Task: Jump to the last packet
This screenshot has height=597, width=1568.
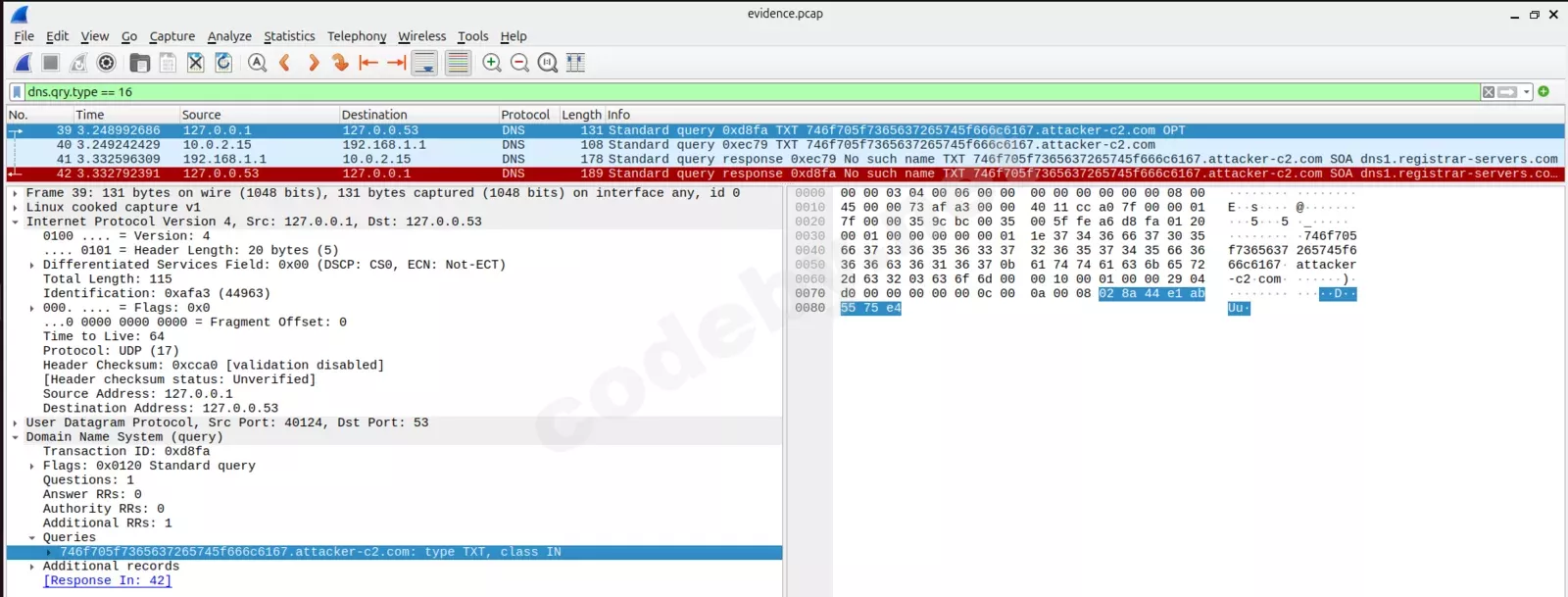Action: point(396,63)
